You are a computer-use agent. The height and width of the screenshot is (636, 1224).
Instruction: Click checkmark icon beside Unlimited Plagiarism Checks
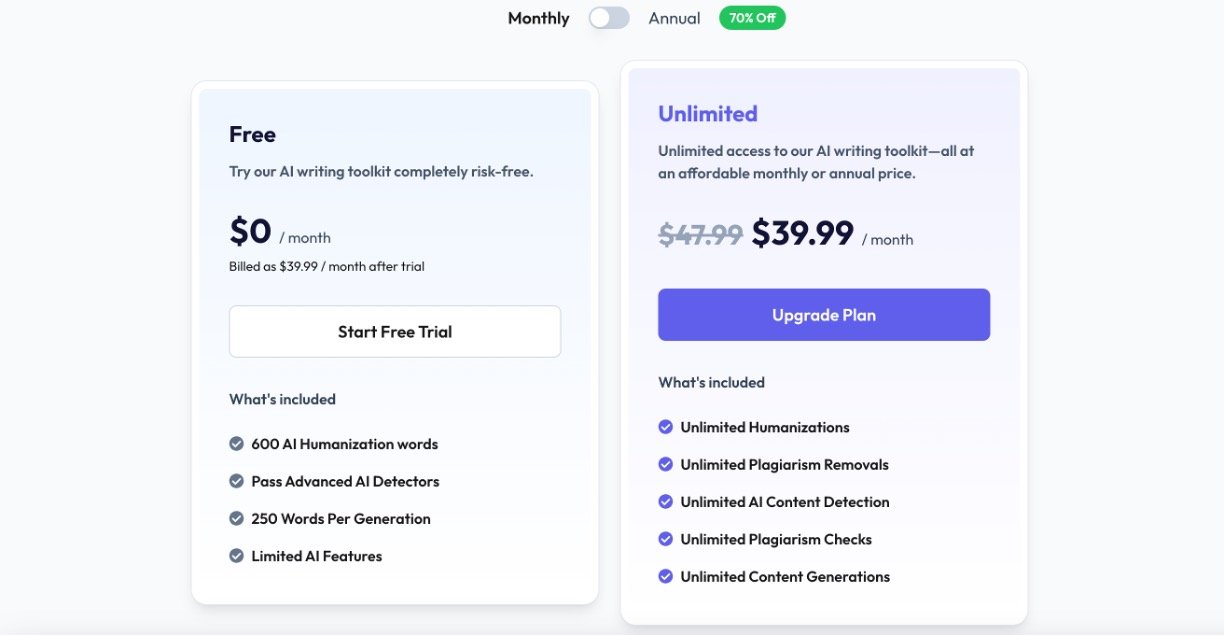(666, 539)
